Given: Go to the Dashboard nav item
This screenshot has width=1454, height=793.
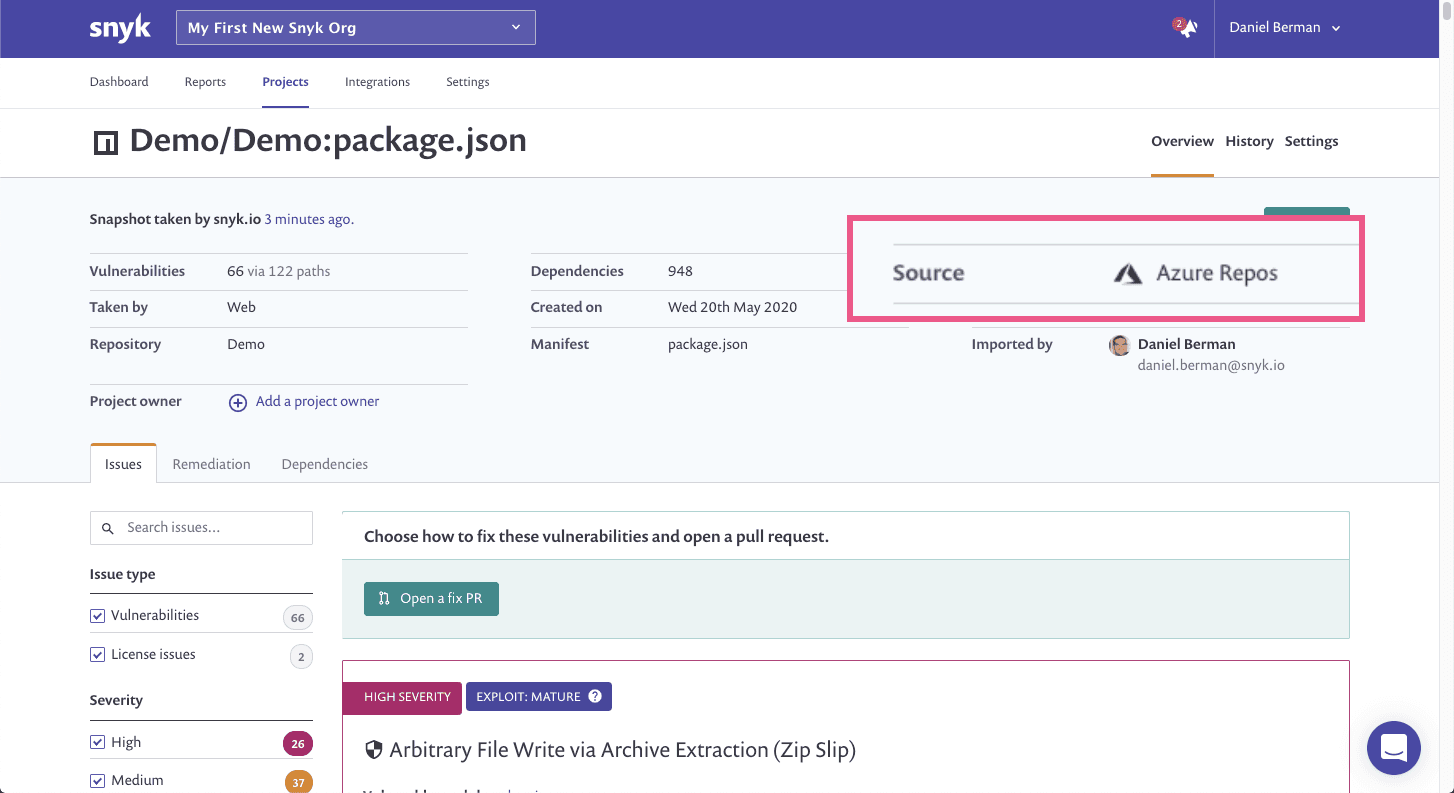Looking at the screenshot, I should [x=119, y=82].
